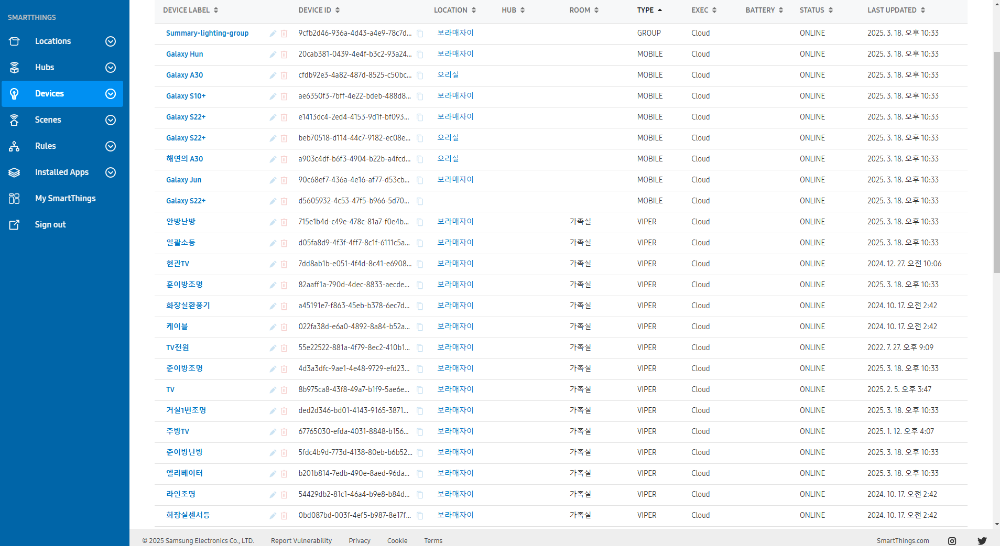
Task: Sort table by EXEC column header
Action: 703,10
